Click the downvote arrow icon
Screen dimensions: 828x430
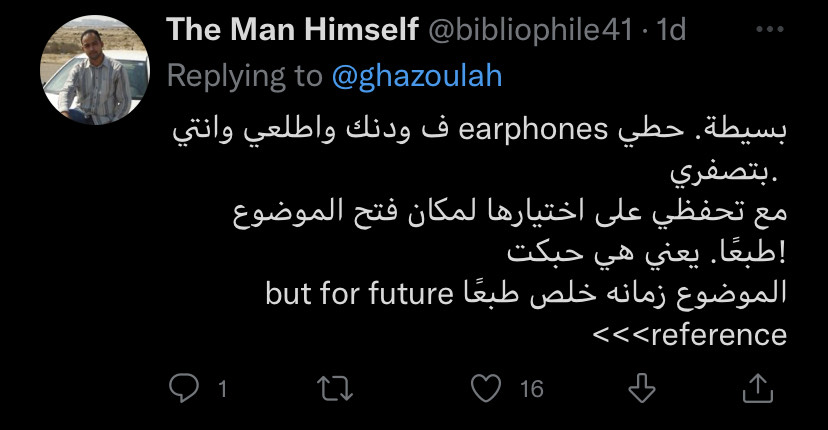642,388
